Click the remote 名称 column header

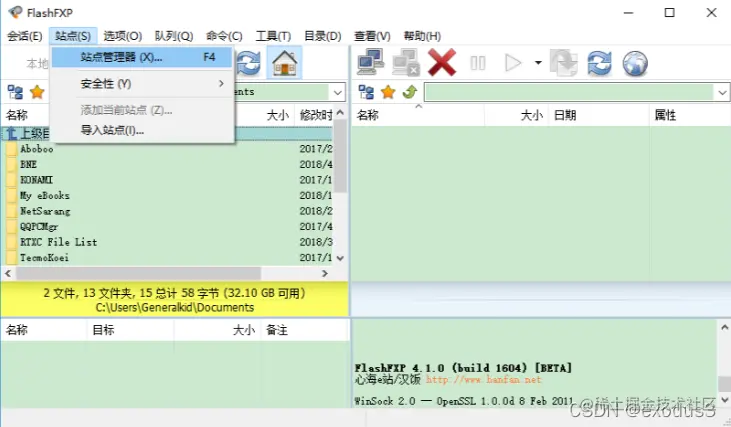pyautogui.click(x=418, y=115)
